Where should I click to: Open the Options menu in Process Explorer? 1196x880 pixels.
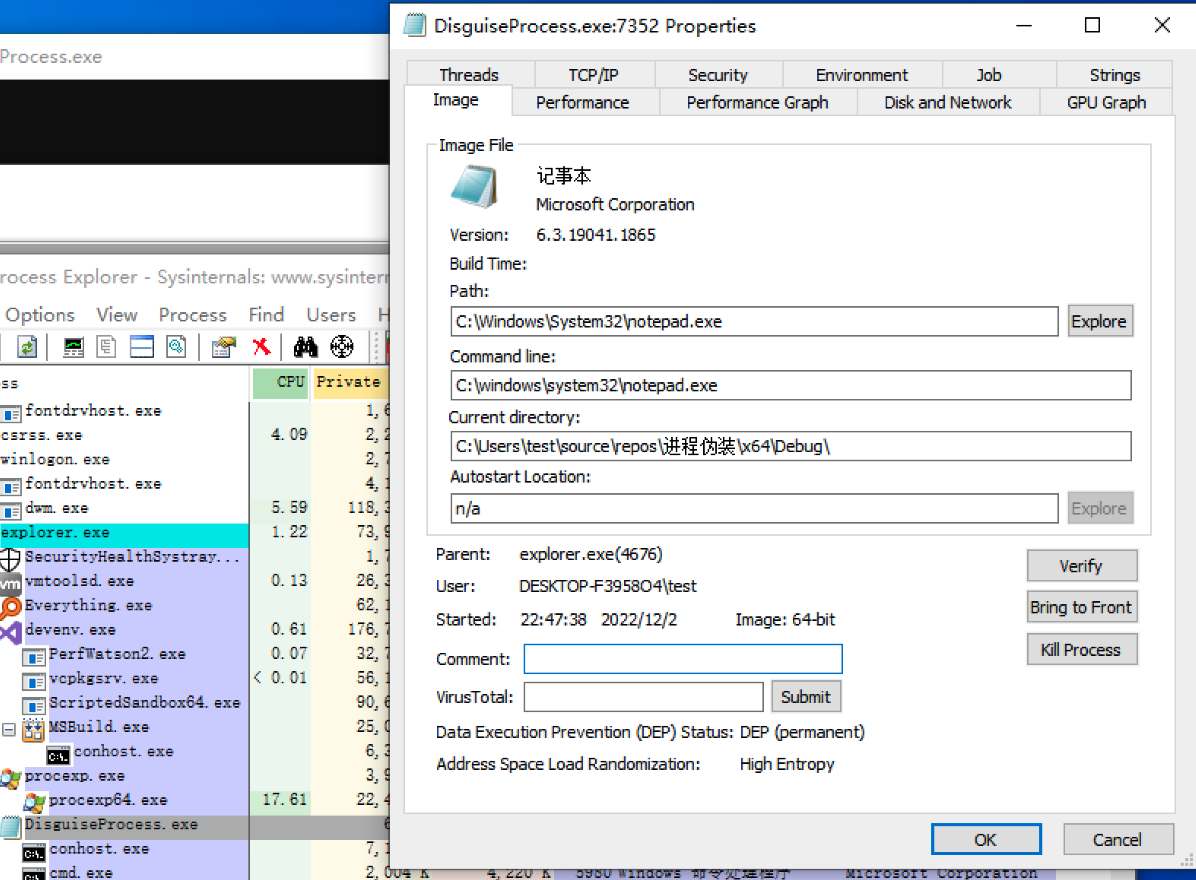[x=40, y=315]
